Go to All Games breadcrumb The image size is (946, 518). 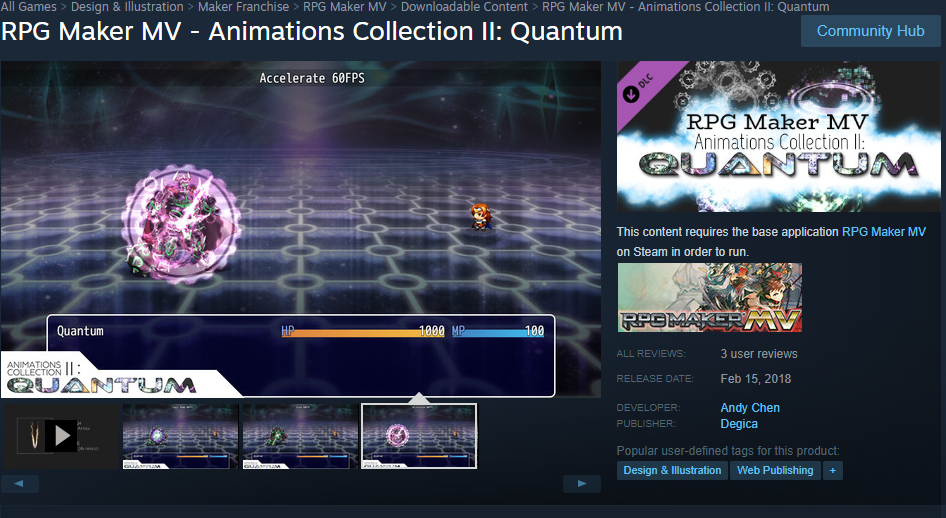(28, 7)
